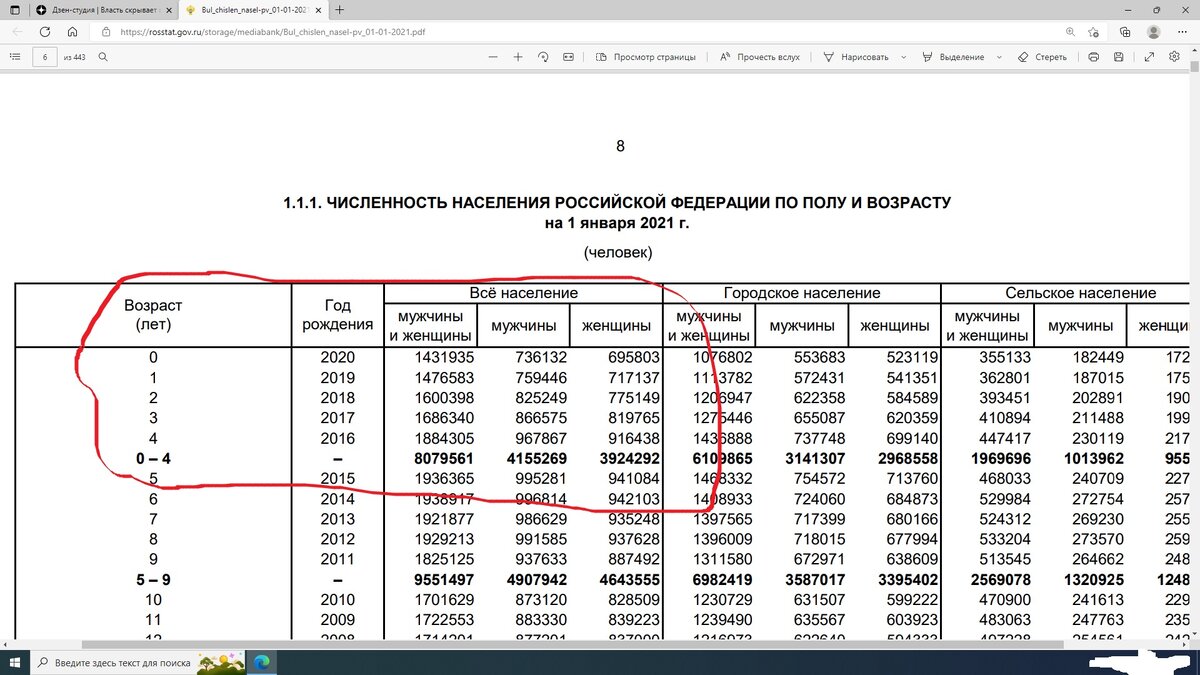
Task: Open print dialog via printer icon
Action: tap(1093, 57)
